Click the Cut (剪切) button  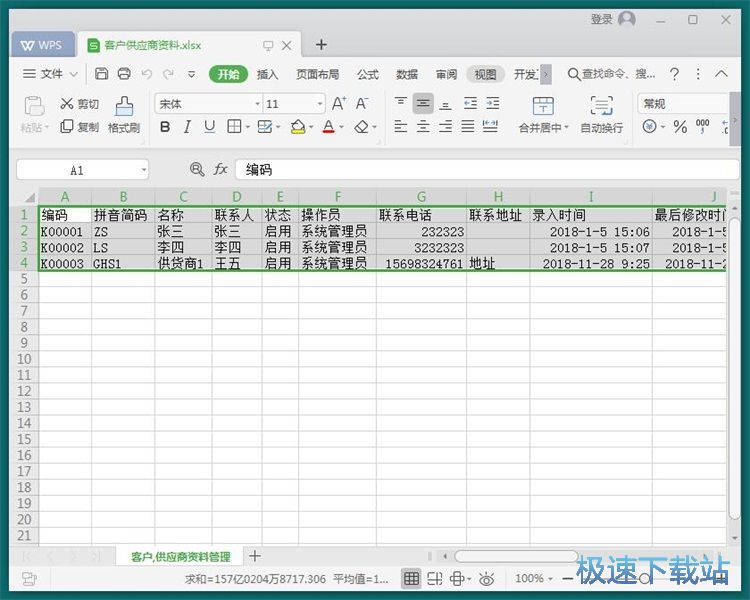(x=79, y=104)
